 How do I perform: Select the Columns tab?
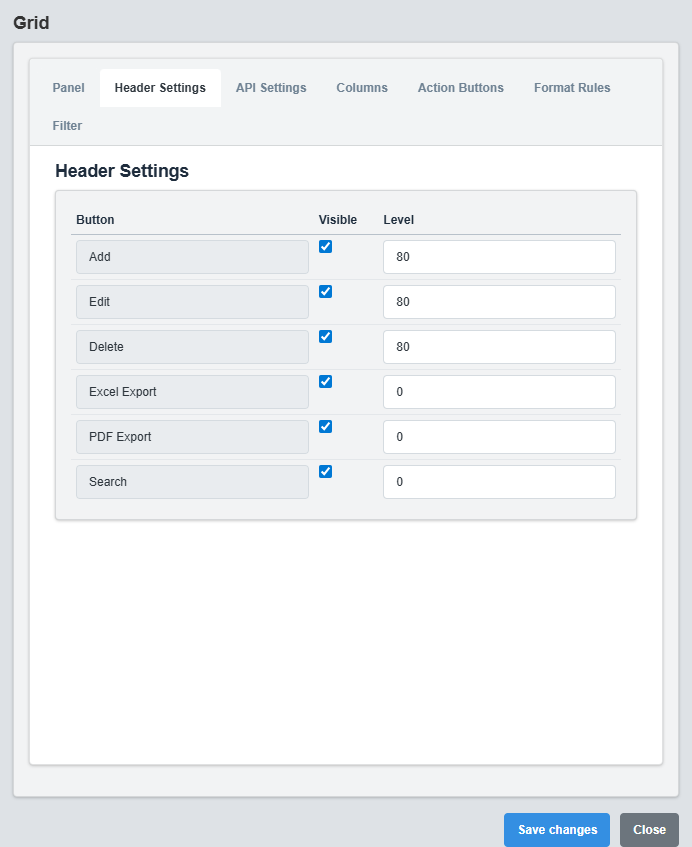pyautogui.click(x=362, y=88)
